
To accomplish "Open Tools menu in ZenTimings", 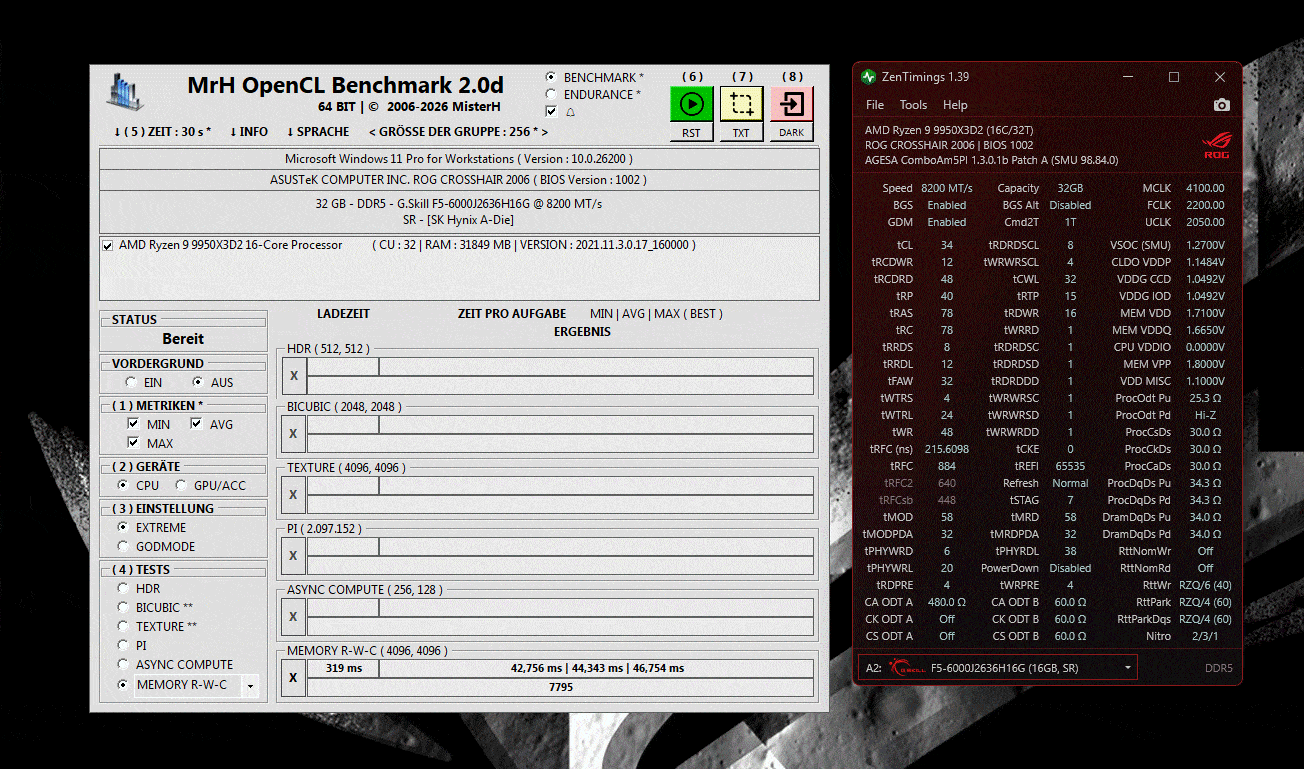I will [x=913, y=105].
